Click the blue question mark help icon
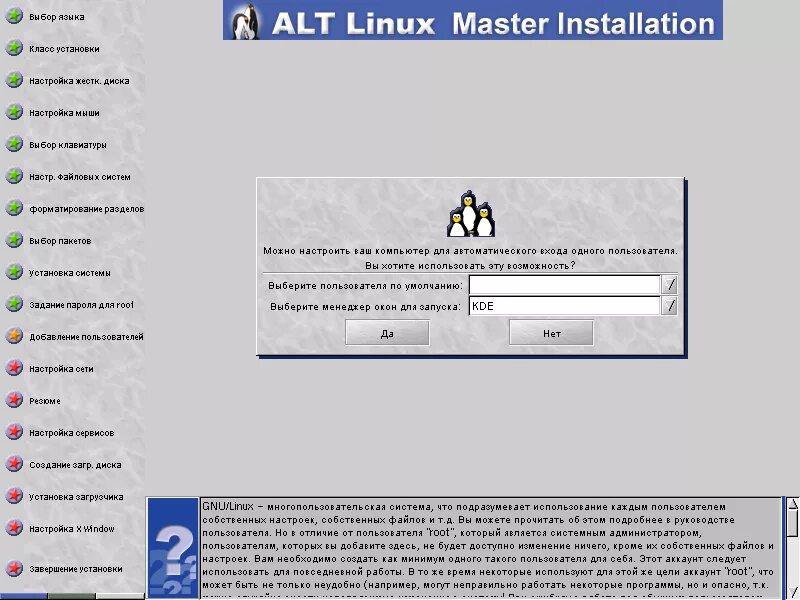This screenshot has width=800, height=600. pos(173,547)
